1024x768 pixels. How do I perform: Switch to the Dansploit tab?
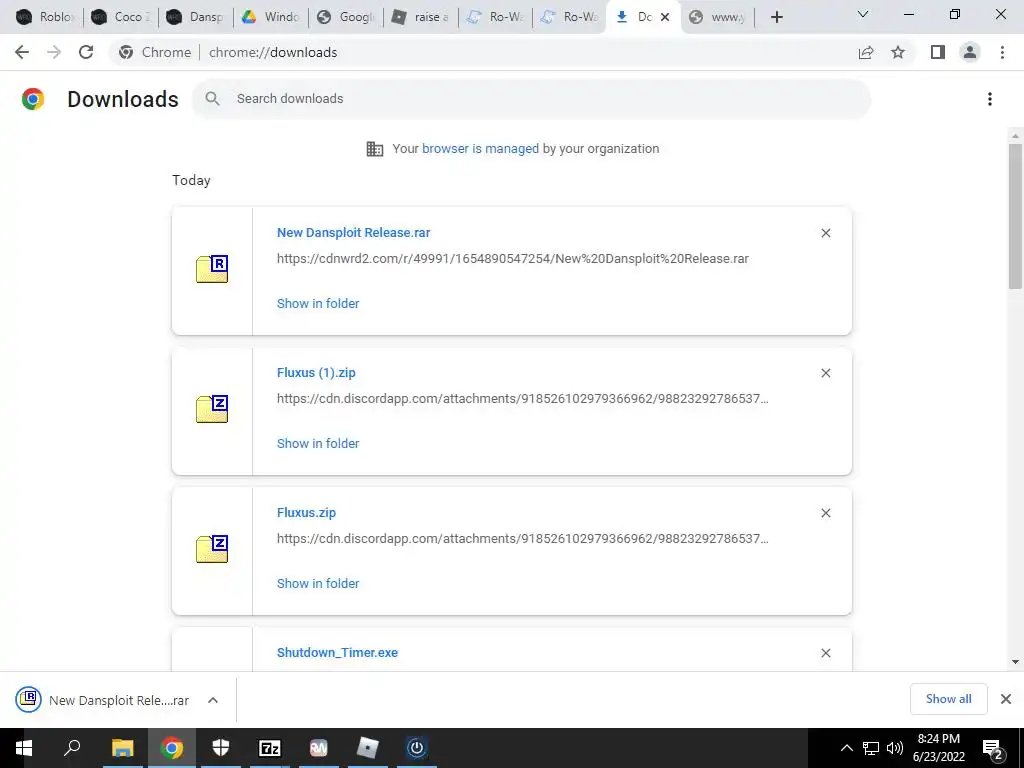pos(195,17)
